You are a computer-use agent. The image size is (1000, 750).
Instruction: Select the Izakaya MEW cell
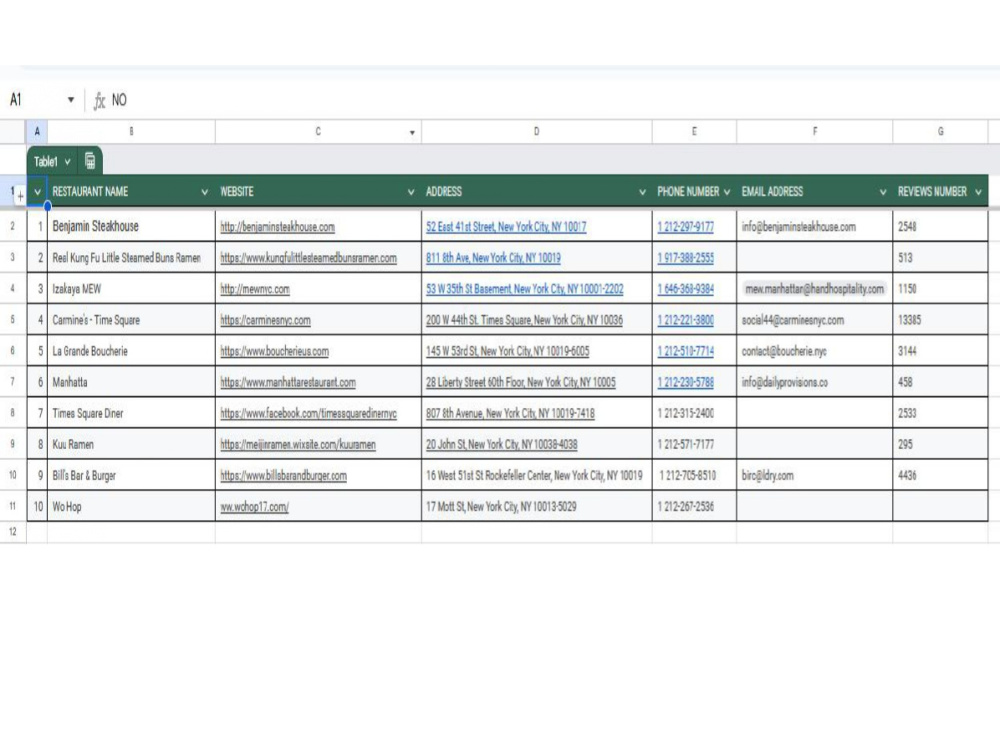(131, 289)
